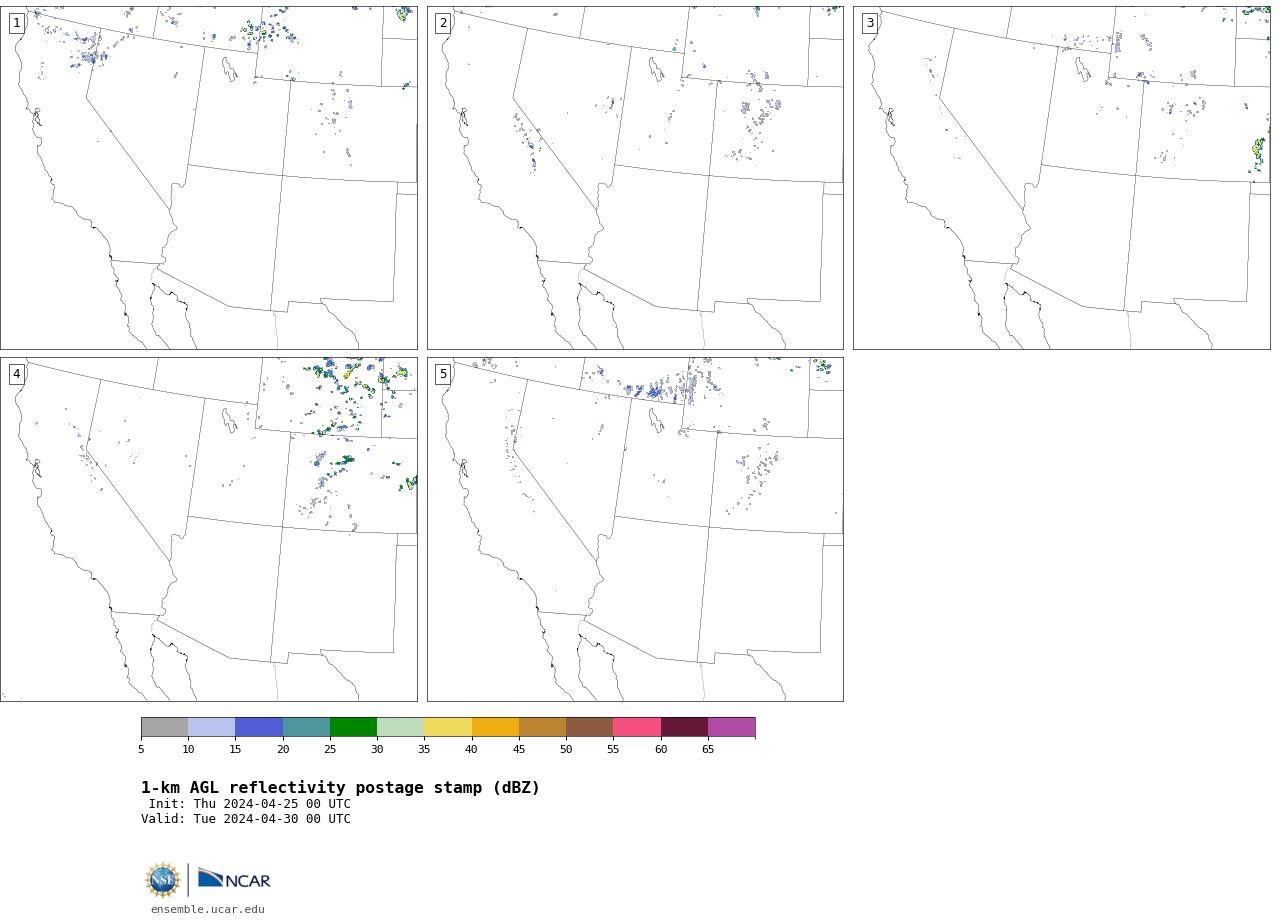Select the yellow 35-40 dBZ swatch

(x=448, y=727)
